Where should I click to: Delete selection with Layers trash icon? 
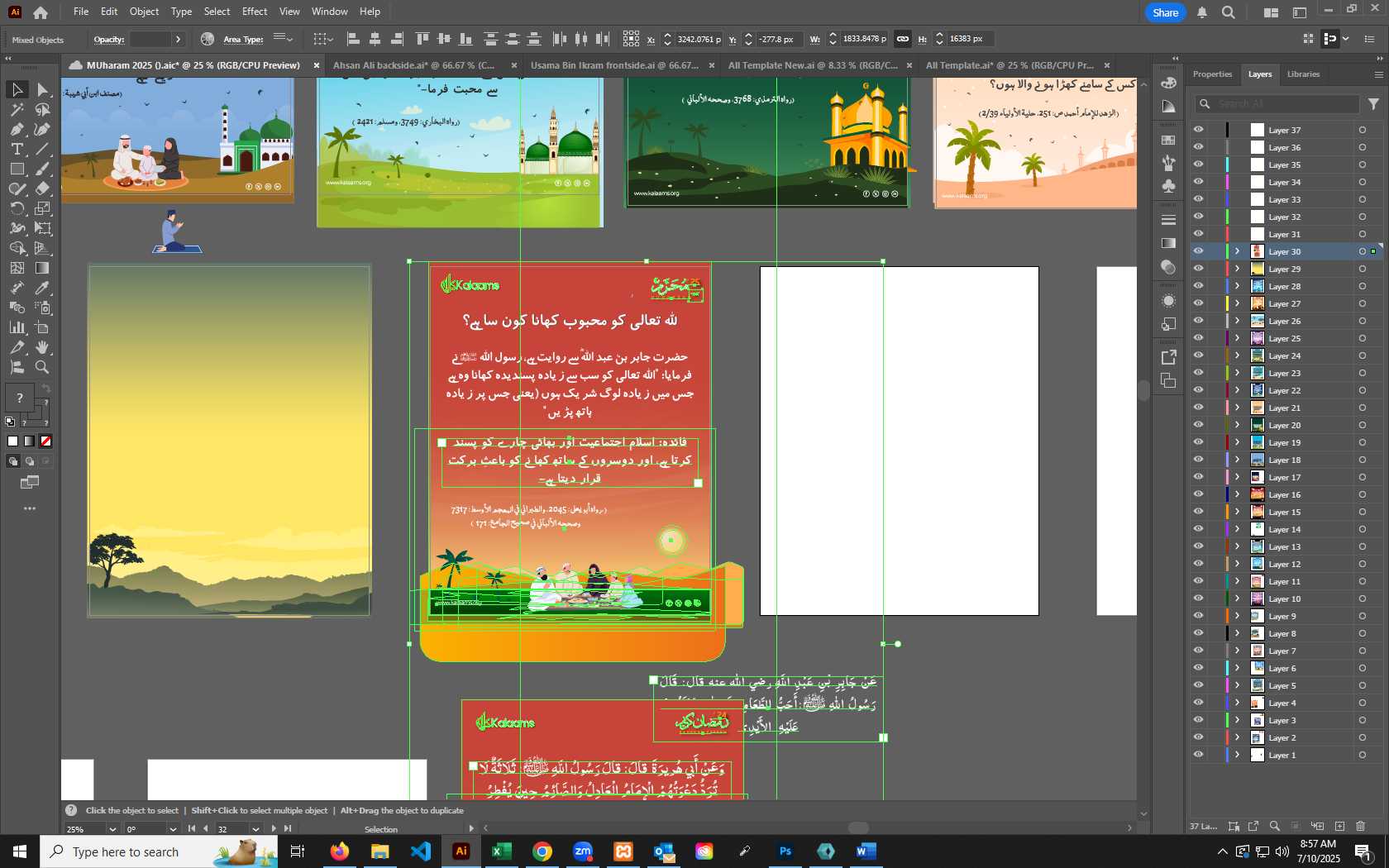[x=1361, y=826]
